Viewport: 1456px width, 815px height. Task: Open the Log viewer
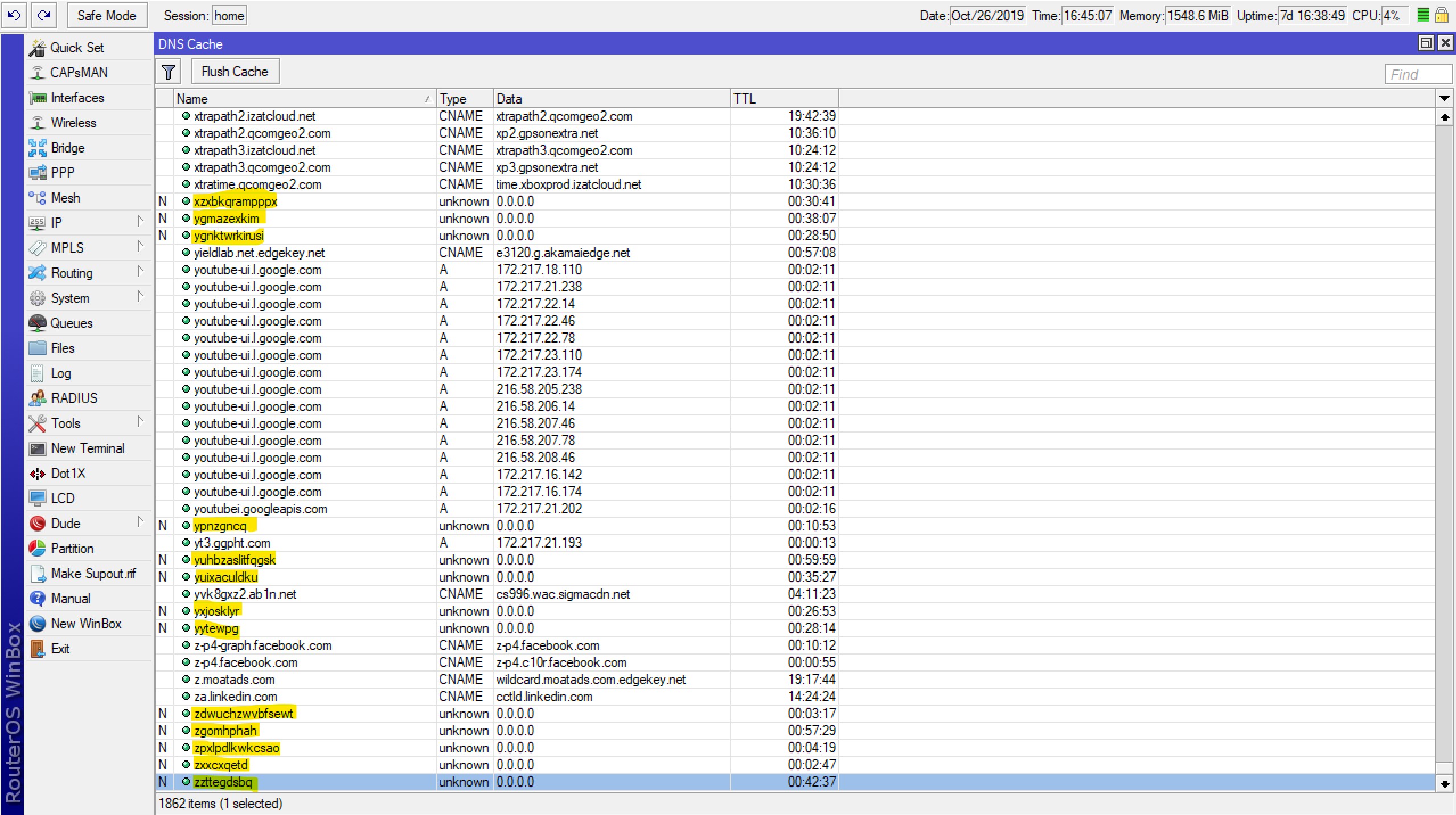click(60, 373)
